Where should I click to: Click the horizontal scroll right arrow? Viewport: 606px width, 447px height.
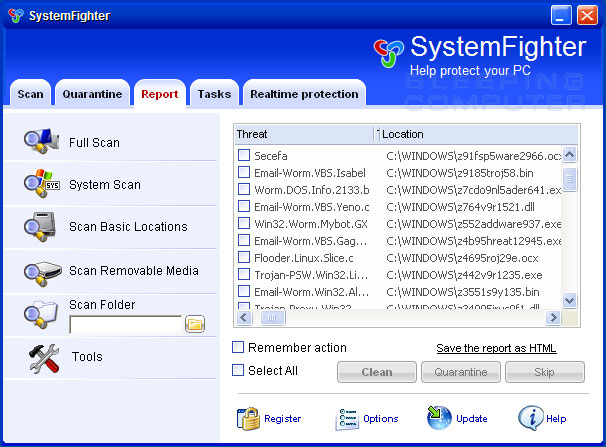click(x=553, y=318)
